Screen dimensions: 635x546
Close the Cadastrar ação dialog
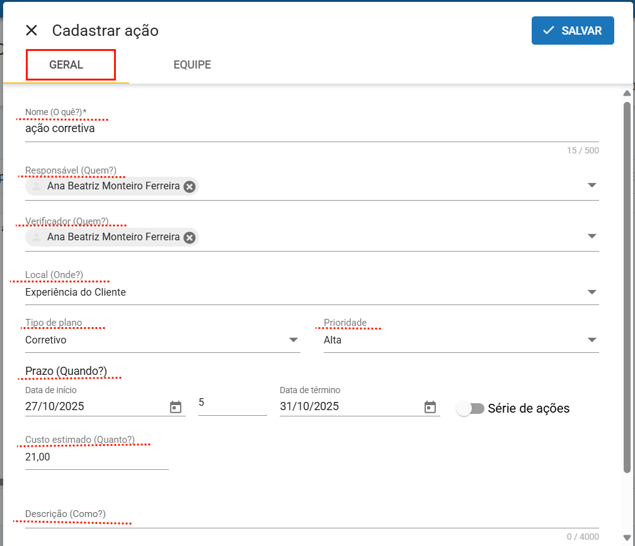coord(31,31)
